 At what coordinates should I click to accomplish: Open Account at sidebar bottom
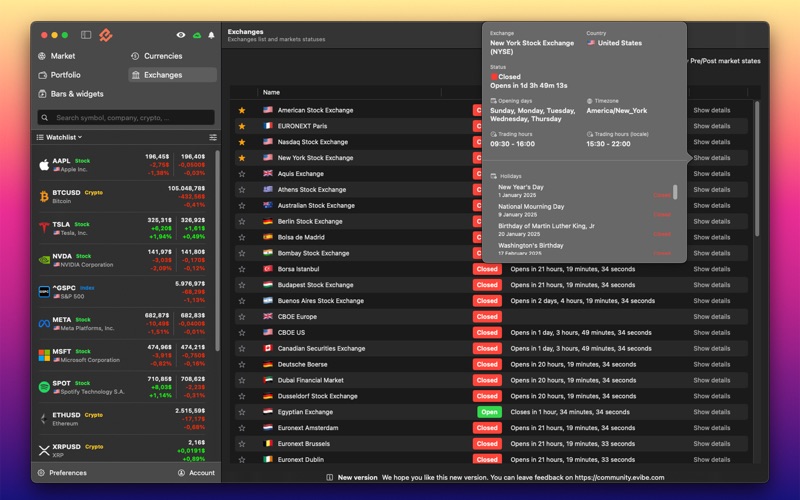coord(196,472)
